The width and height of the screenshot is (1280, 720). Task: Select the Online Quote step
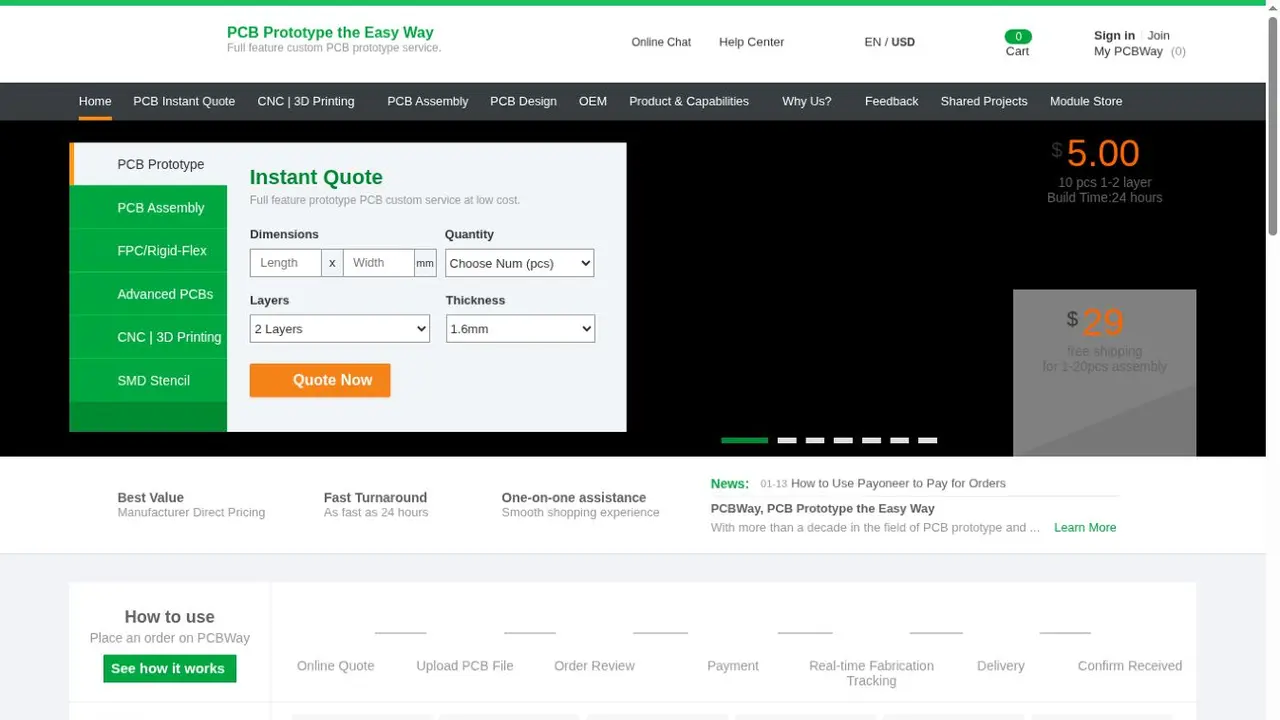point(335,665)
